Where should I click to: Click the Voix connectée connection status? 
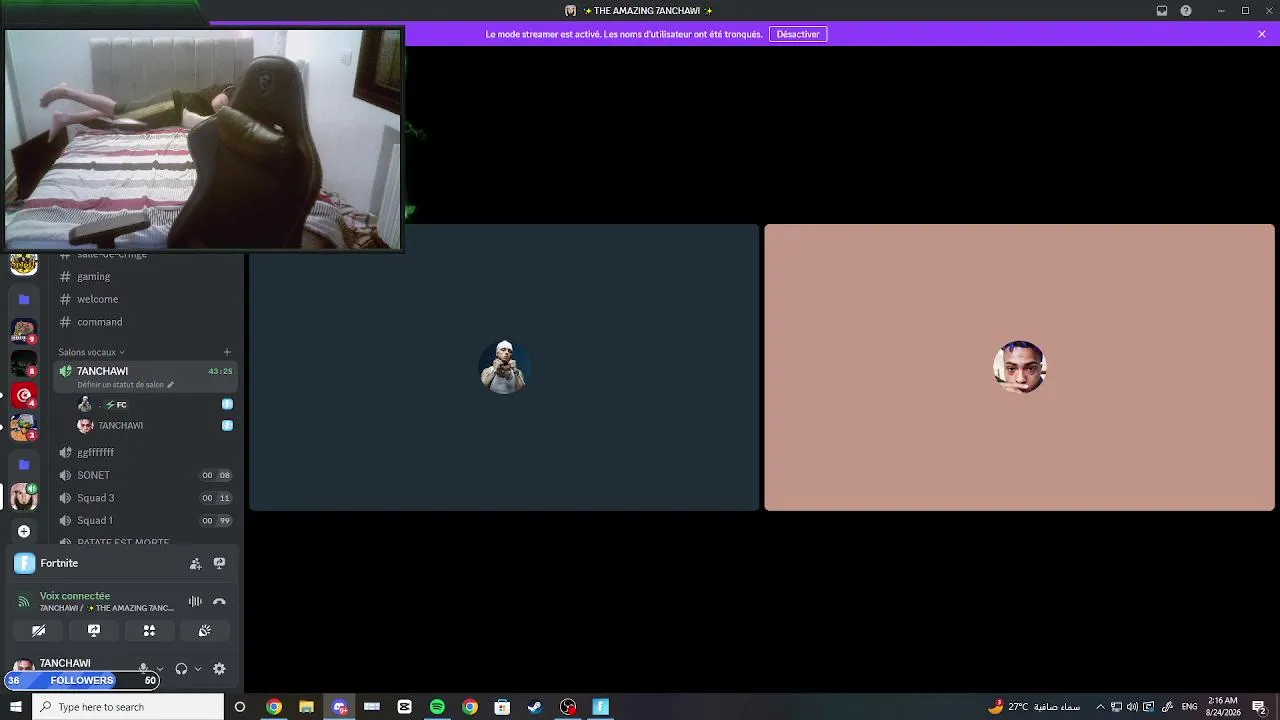pos(75,596)
